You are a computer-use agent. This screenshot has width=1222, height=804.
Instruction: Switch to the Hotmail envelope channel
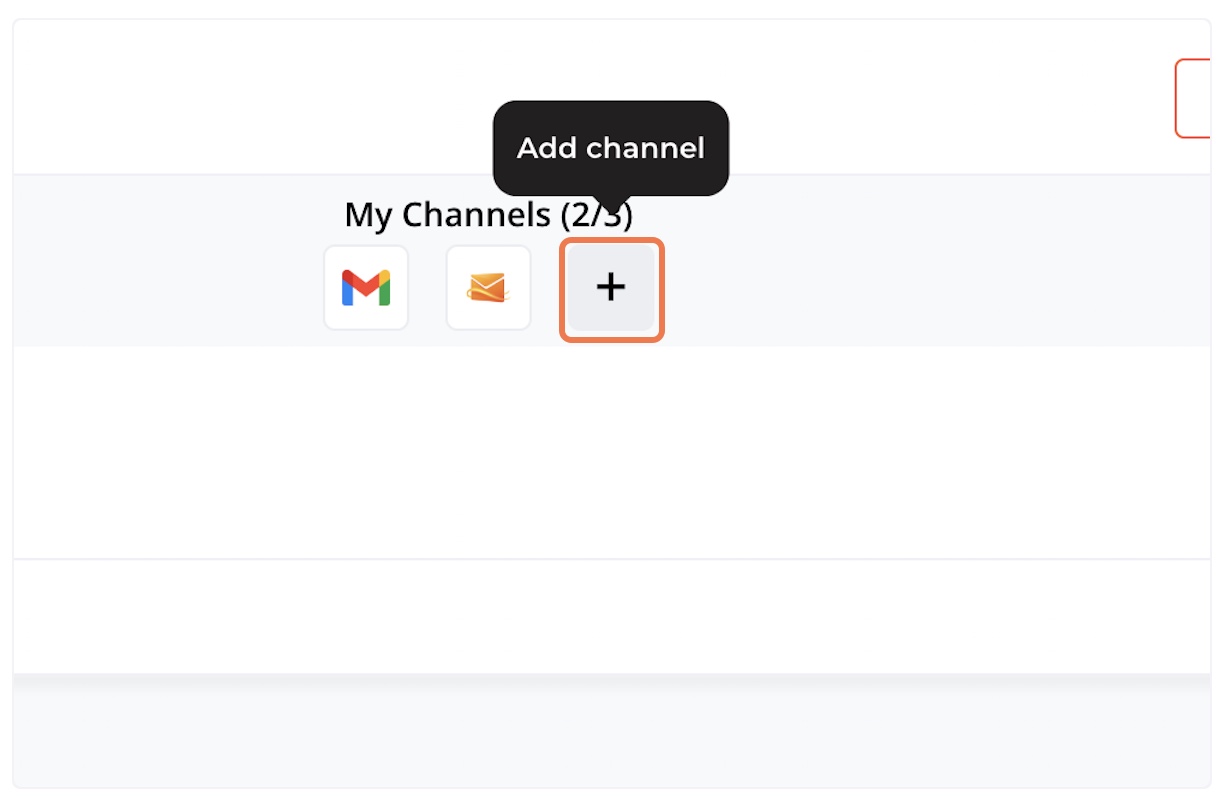coord(488,288)
